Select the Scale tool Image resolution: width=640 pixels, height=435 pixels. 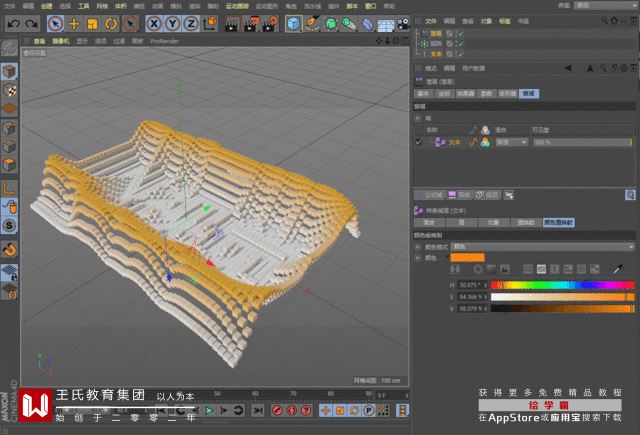pos(92,24)
